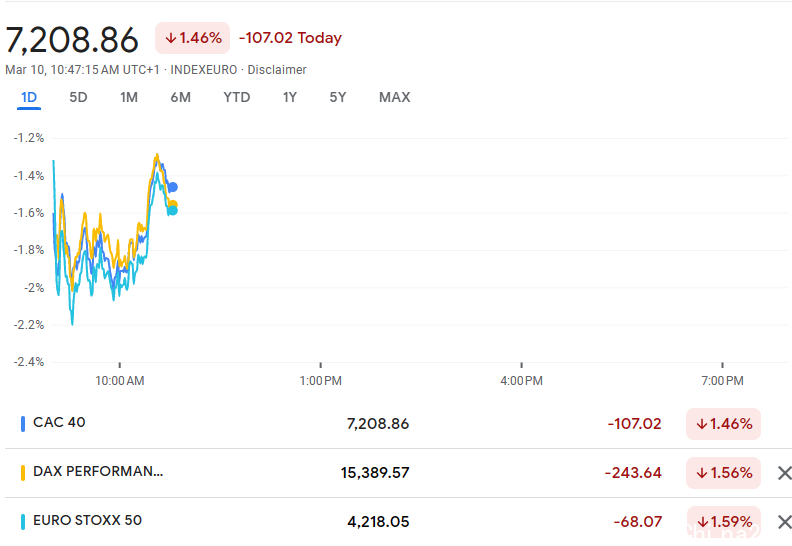This screenshot has width=792, height=546.
Task: Click the 1:00 PM axis label
Action: coord(321,381)
